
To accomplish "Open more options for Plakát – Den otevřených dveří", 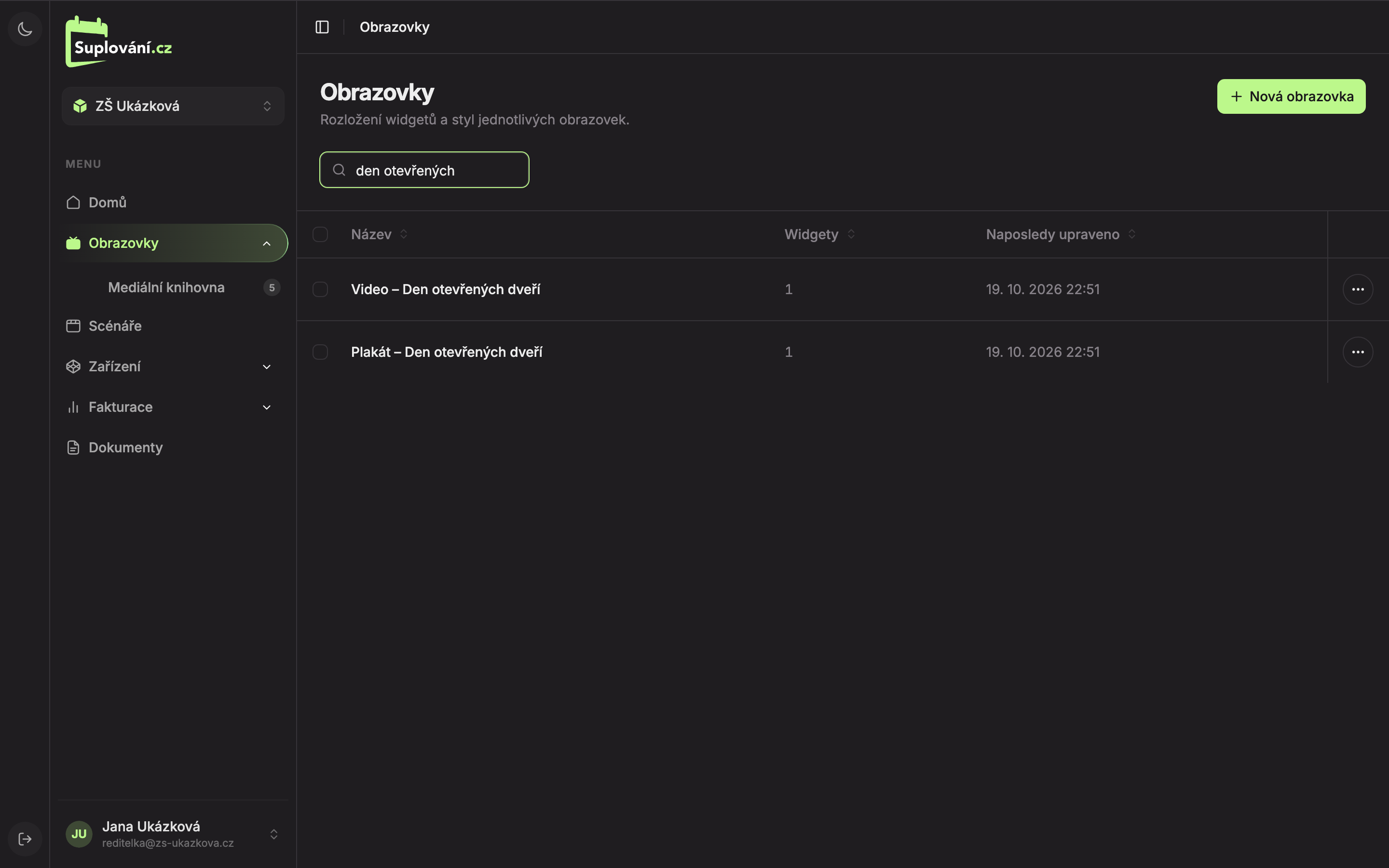I will tap(1358, 352).
